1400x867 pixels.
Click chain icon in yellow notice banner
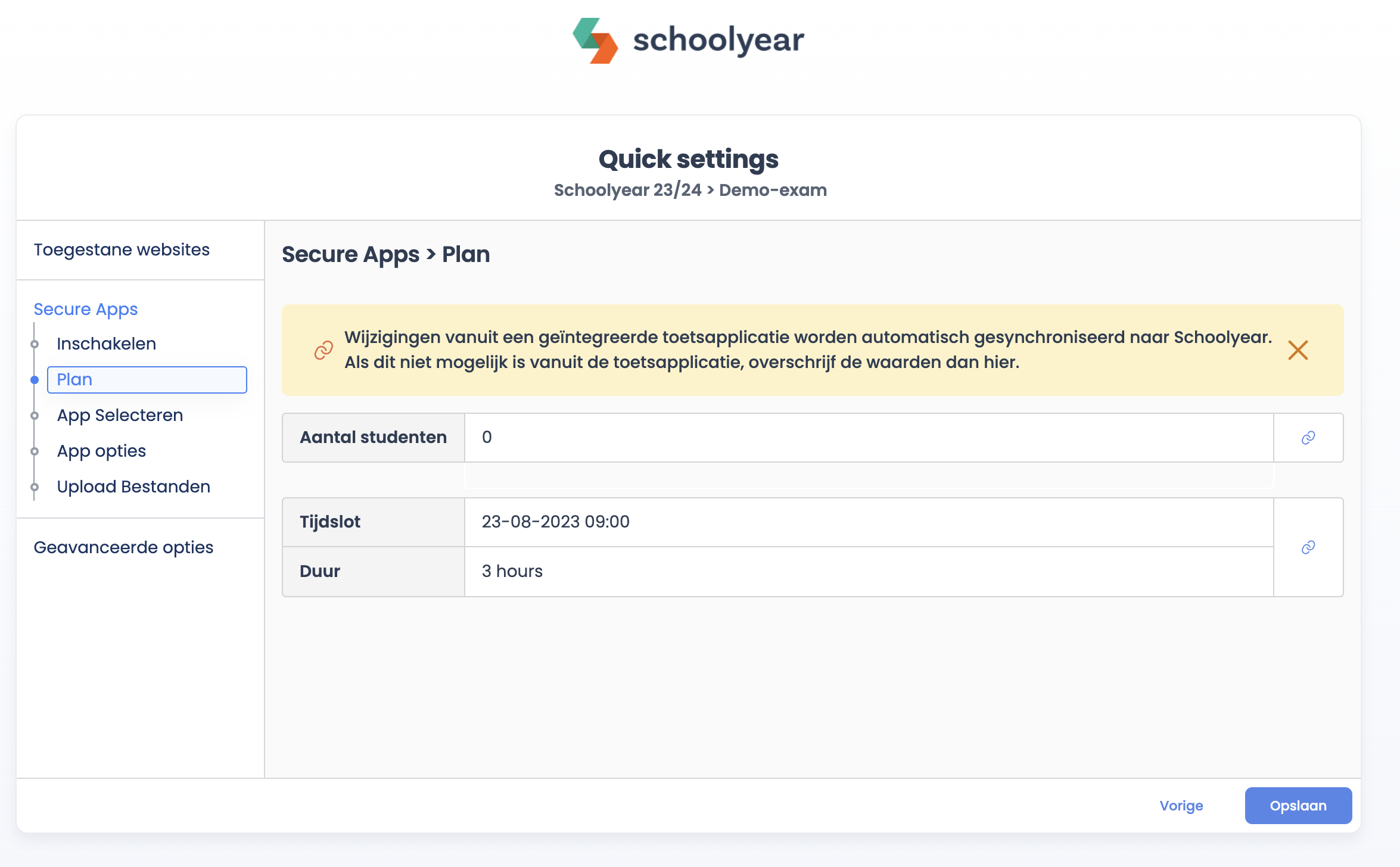[x=323, y=350]
